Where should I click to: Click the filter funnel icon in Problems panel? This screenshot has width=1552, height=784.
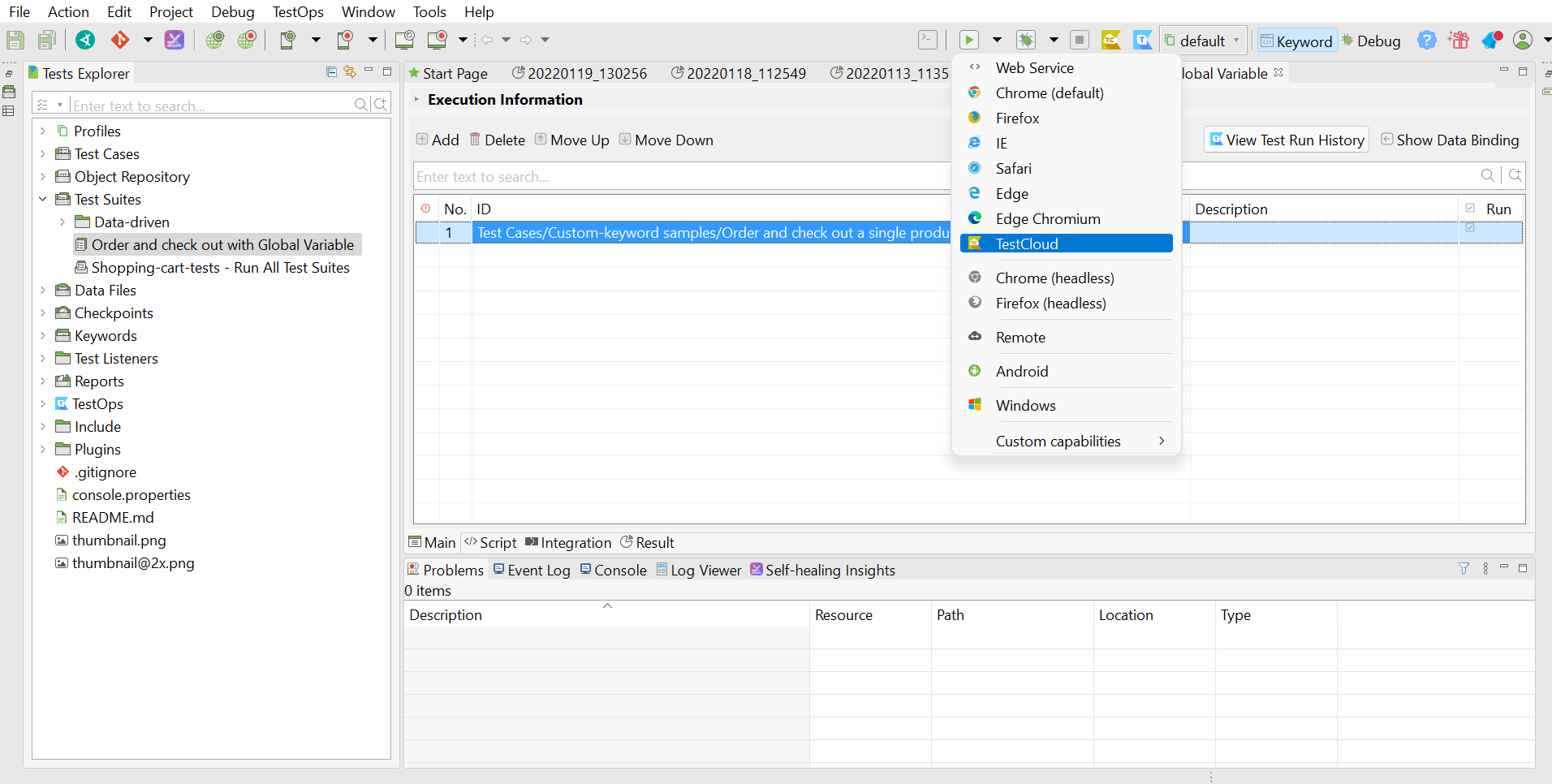(x=1464, y=569)
